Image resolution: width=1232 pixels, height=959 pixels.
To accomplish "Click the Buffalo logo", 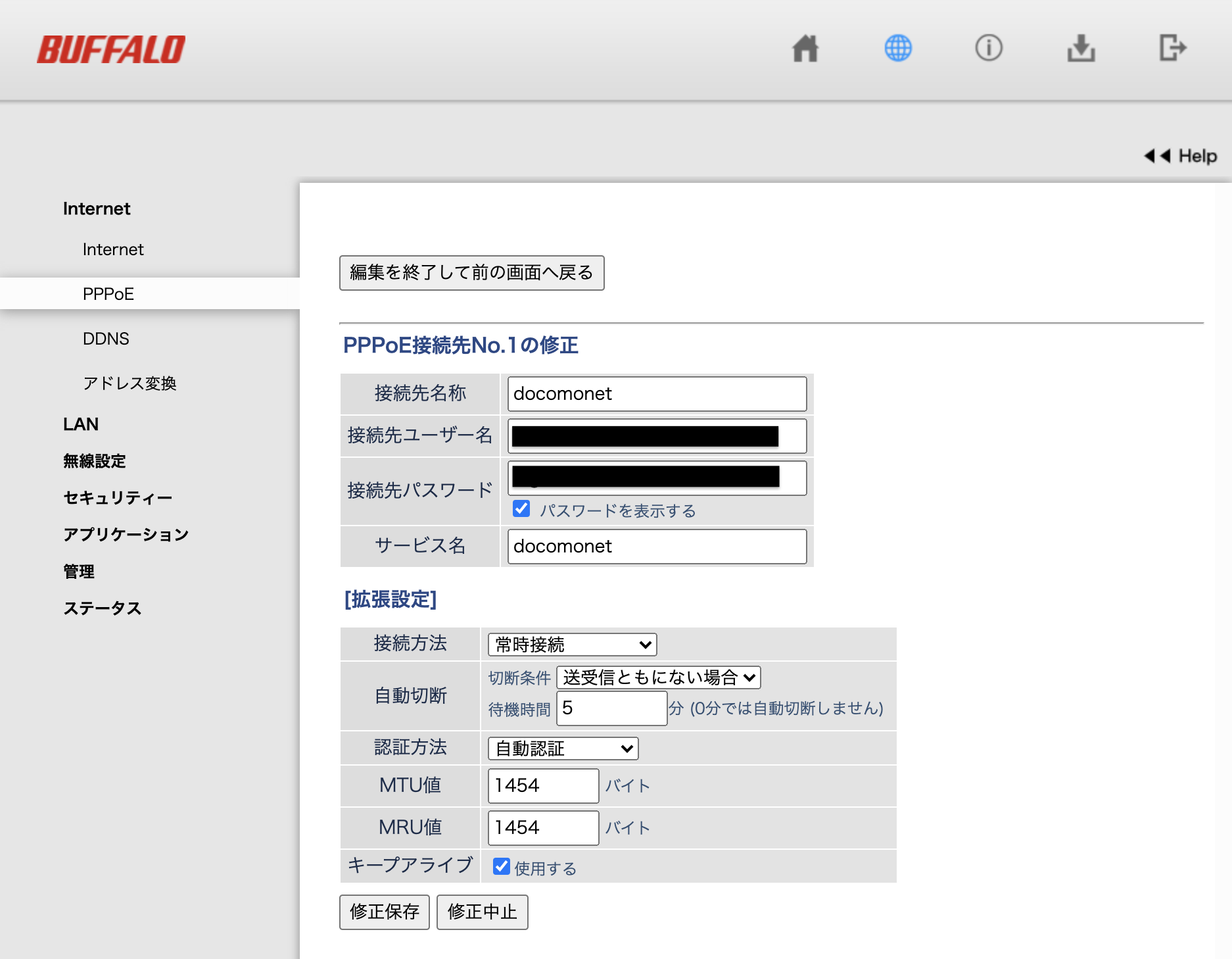I will 111,47.
